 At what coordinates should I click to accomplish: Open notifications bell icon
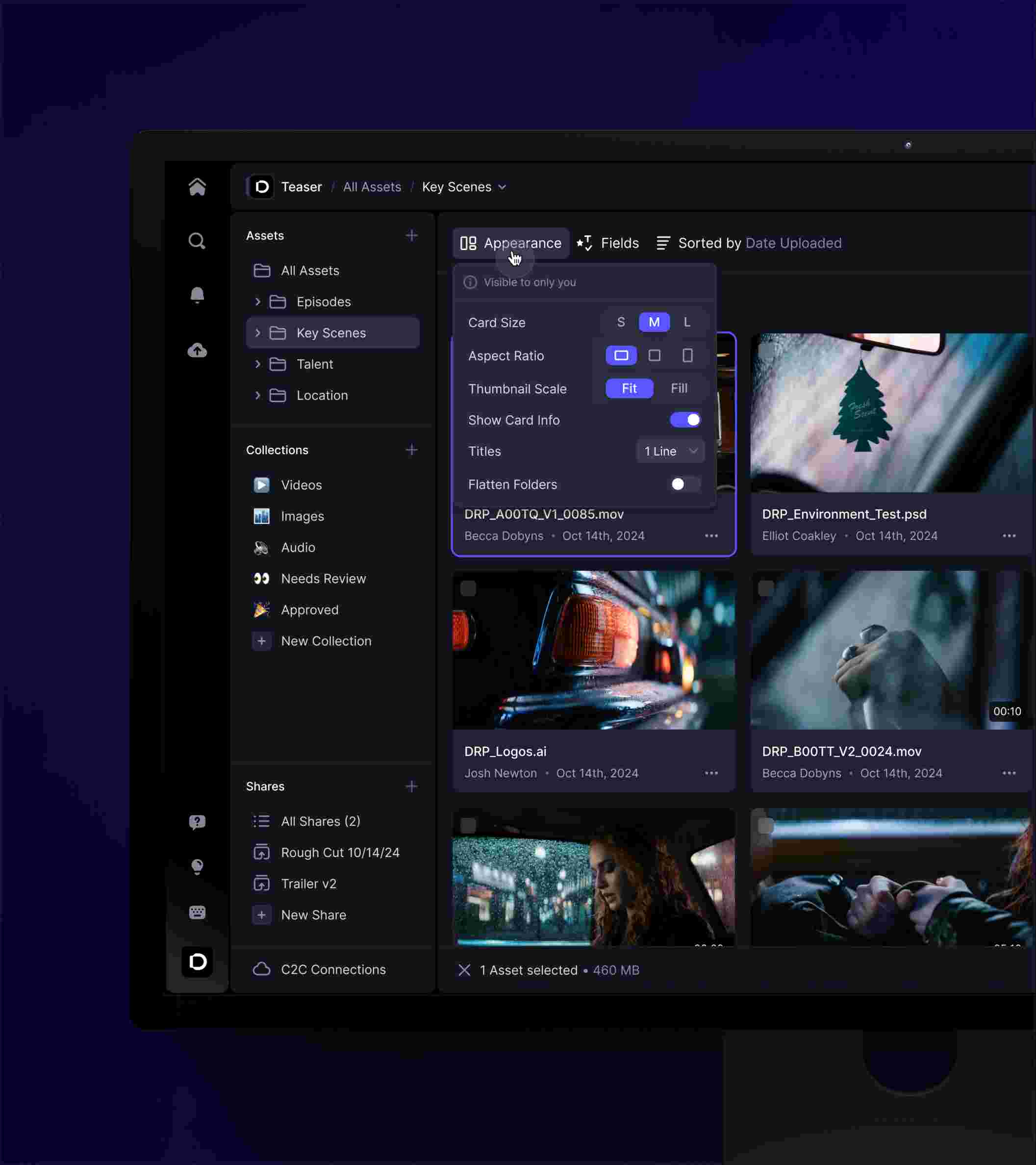point(197,295)
